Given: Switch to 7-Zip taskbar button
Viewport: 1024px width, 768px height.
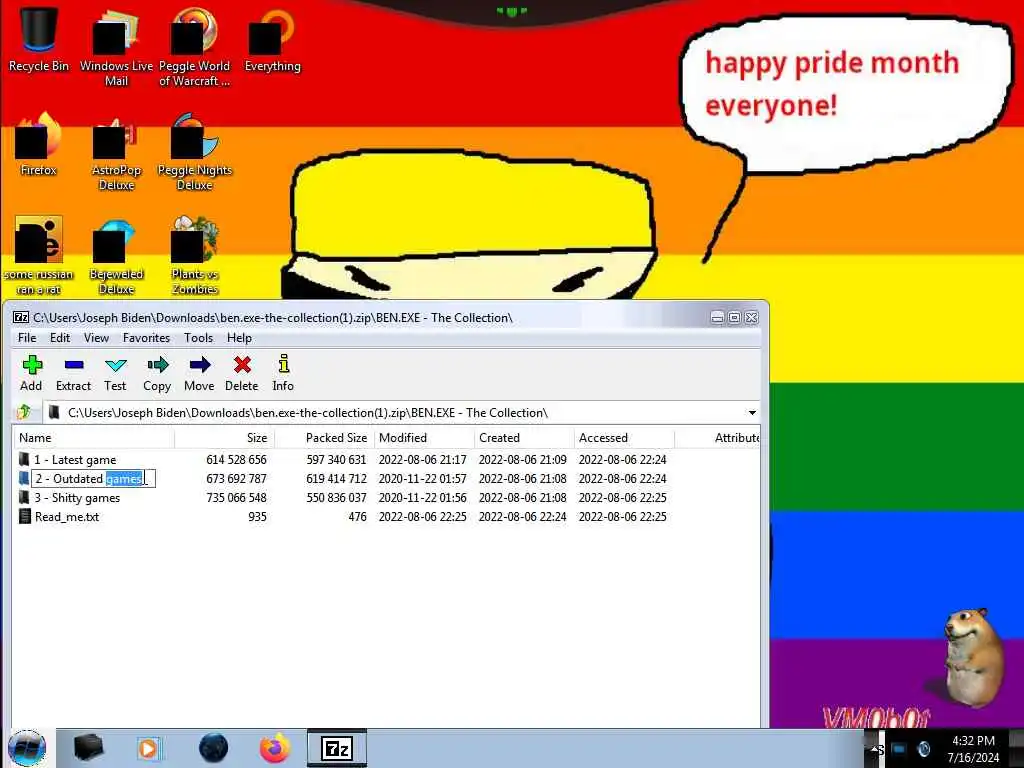Looking at the screenshot, I should (x=337, y=748).
